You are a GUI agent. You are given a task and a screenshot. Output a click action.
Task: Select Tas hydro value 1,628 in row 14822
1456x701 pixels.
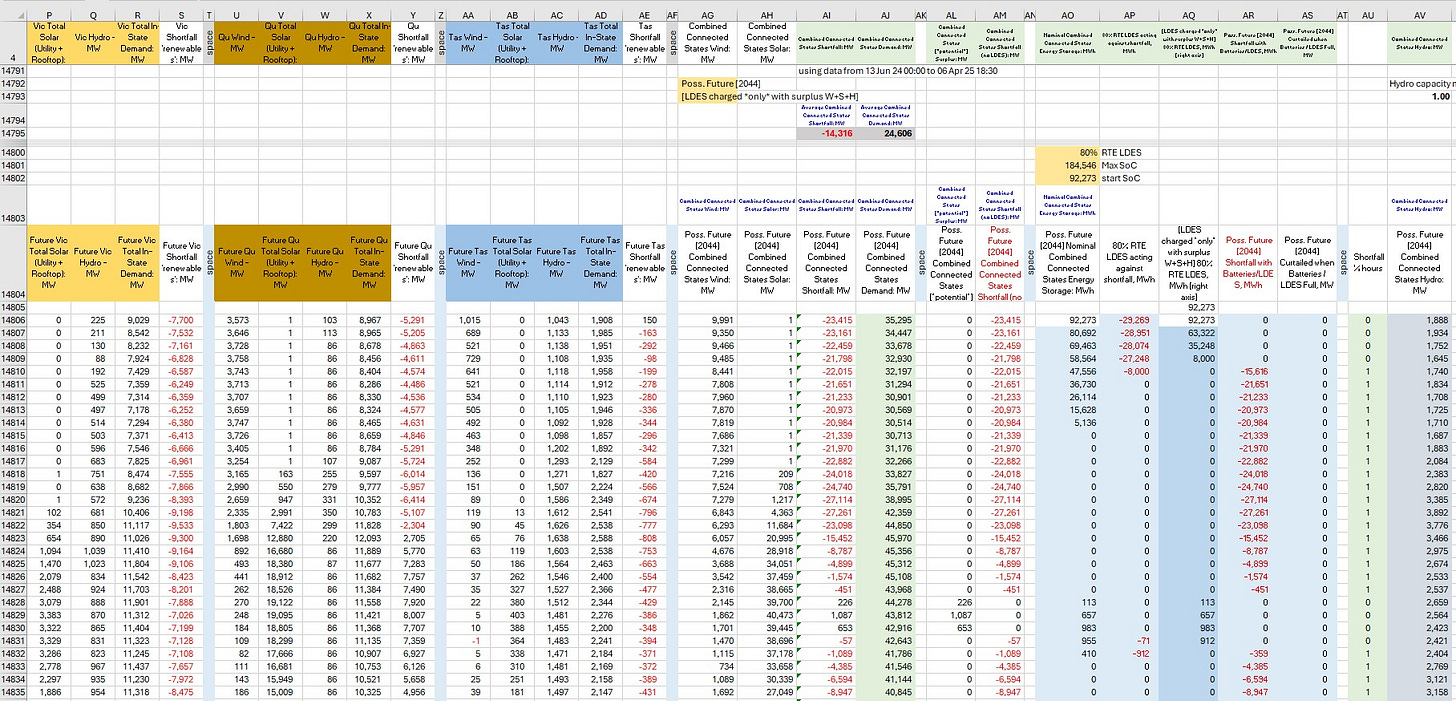coord(556,524)
